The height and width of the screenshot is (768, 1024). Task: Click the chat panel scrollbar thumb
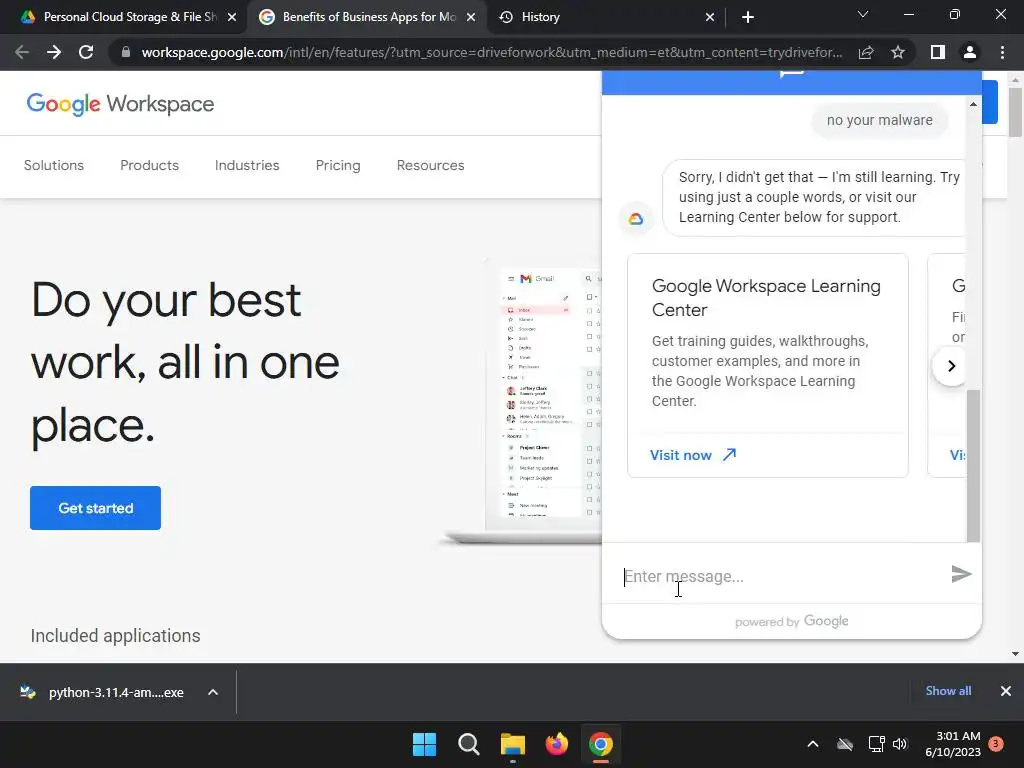coord(973,465)
